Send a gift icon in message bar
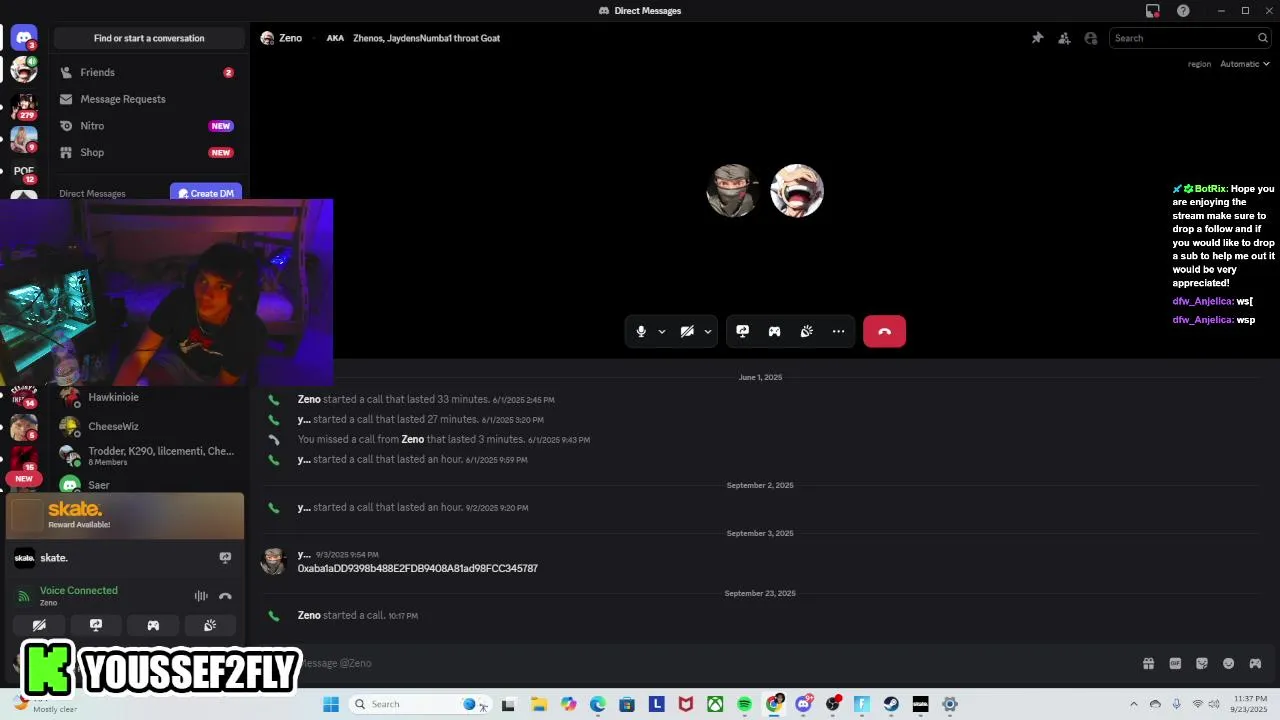The image size is (1280, 720). (x=1148, y=663)
